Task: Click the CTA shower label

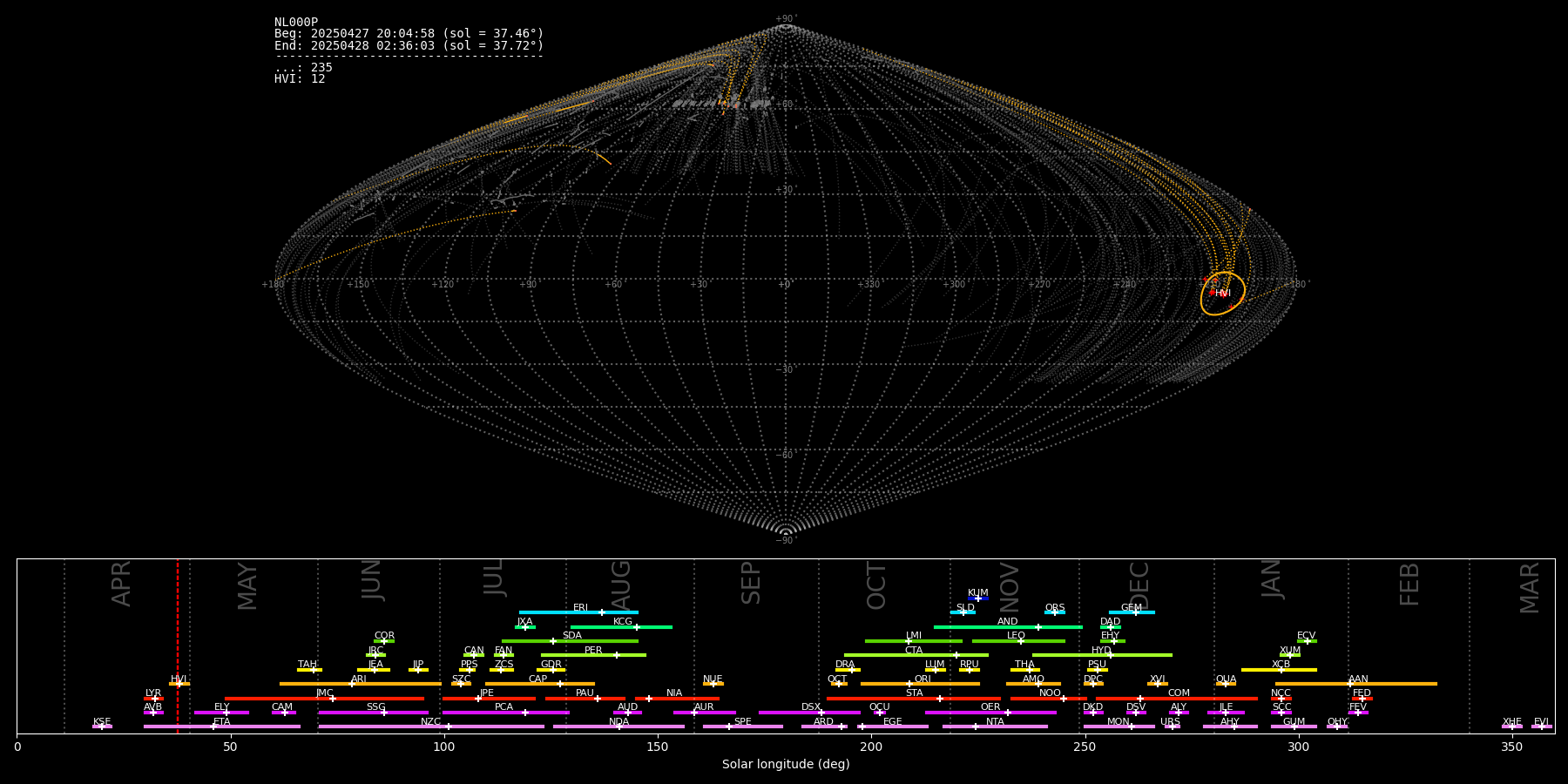Action: [914, 651]
